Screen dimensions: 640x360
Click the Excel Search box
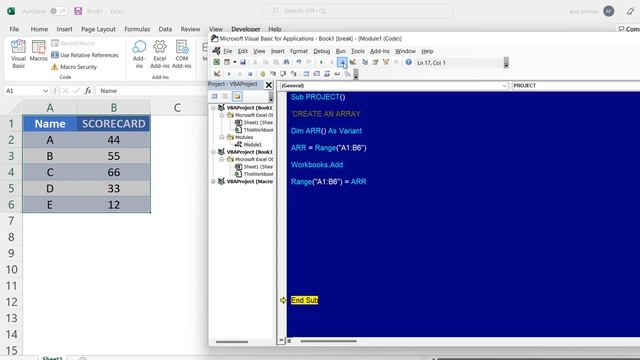358,11
